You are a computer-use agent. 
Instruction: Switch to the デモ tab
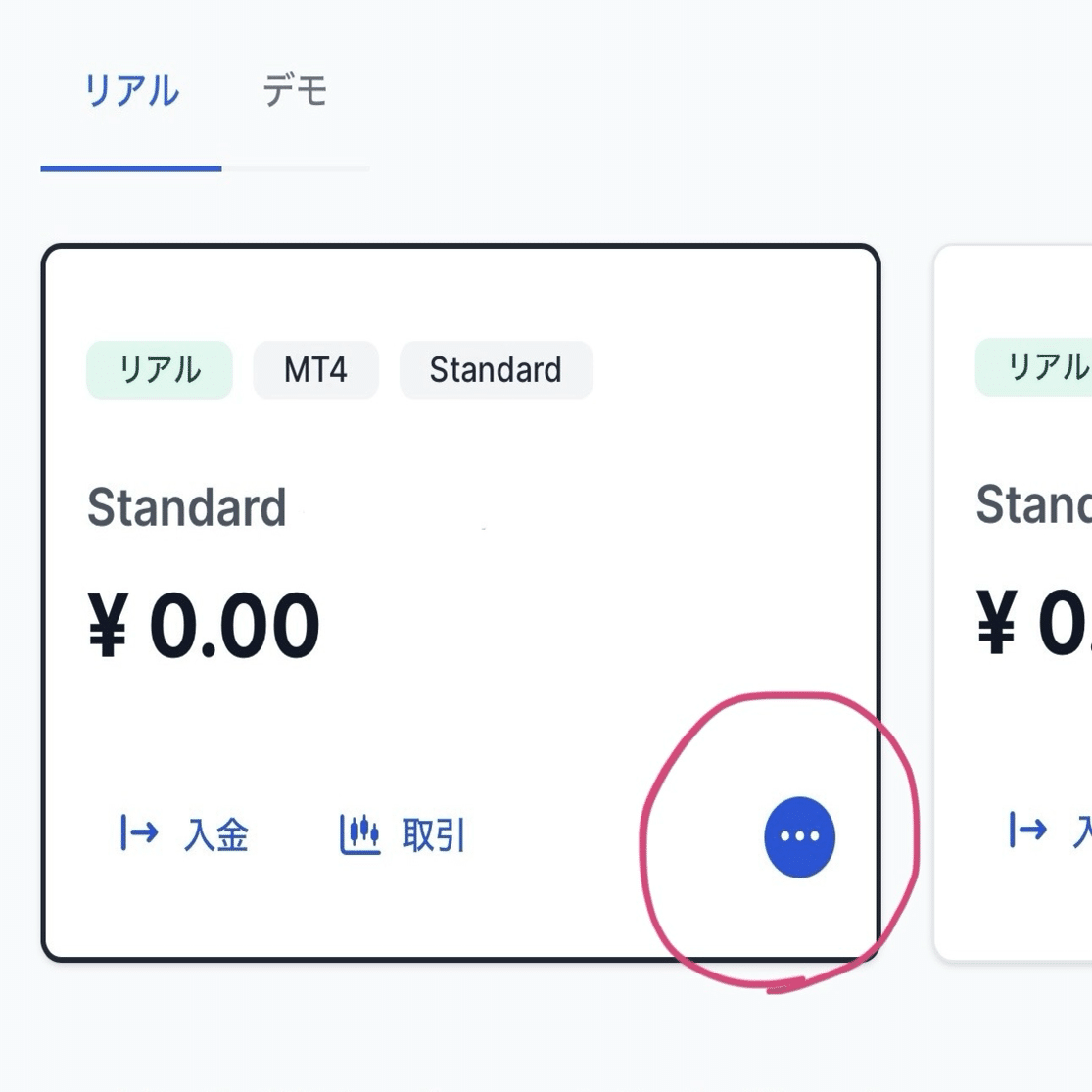(295, 92)
